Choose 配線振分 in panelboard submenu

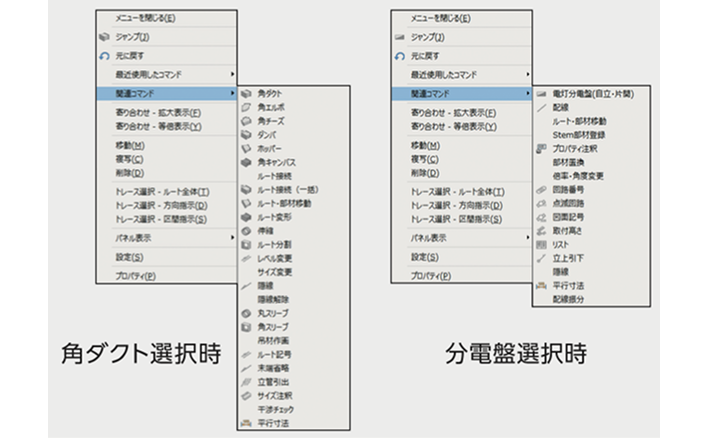click(x=568, y=299)
